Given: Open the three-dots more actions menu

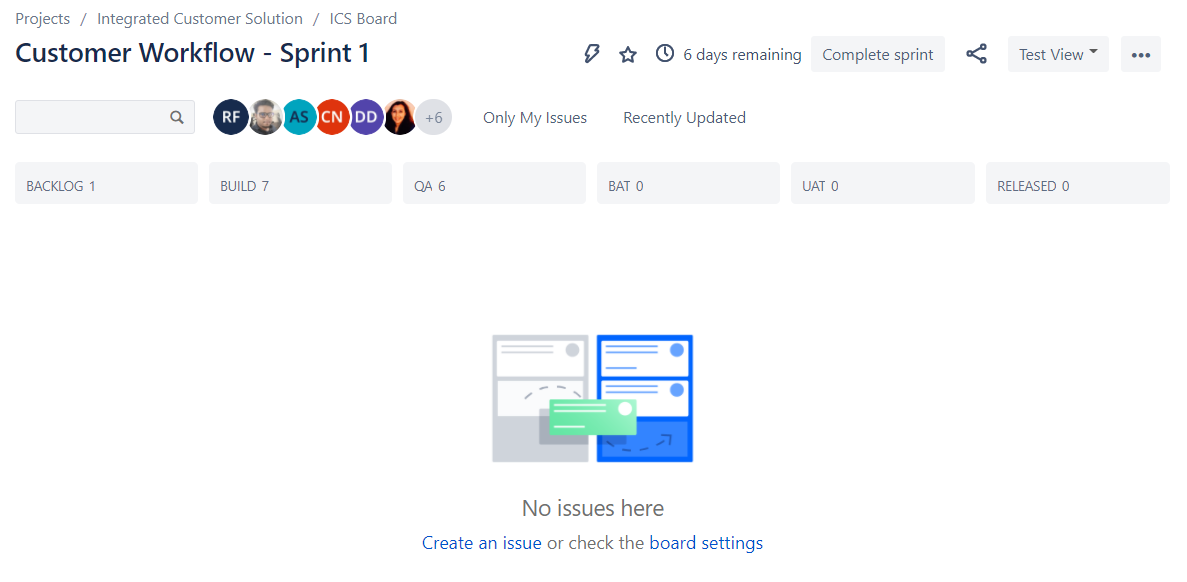Looking at the screenshot, I should [1141, 54].
